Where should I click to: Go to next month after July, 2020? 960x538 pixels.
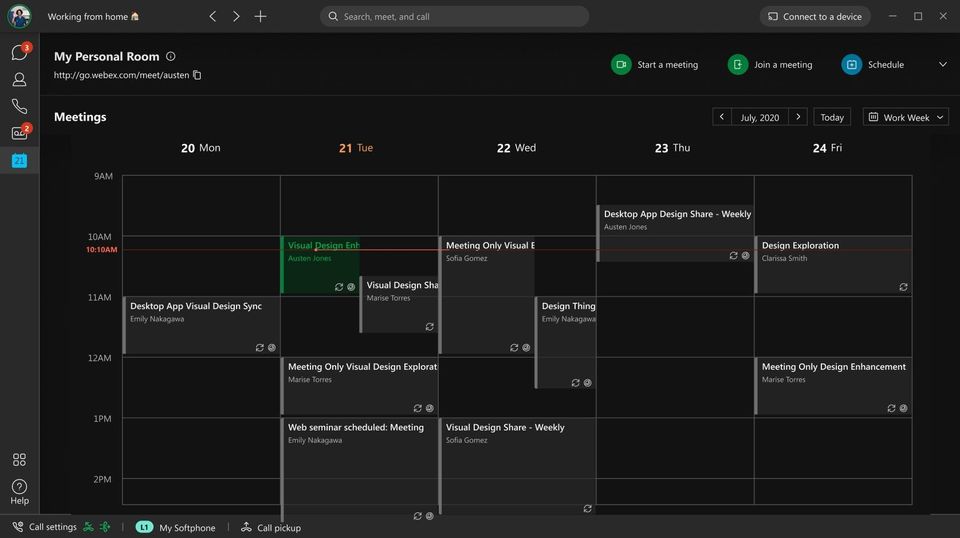point(798,117)
